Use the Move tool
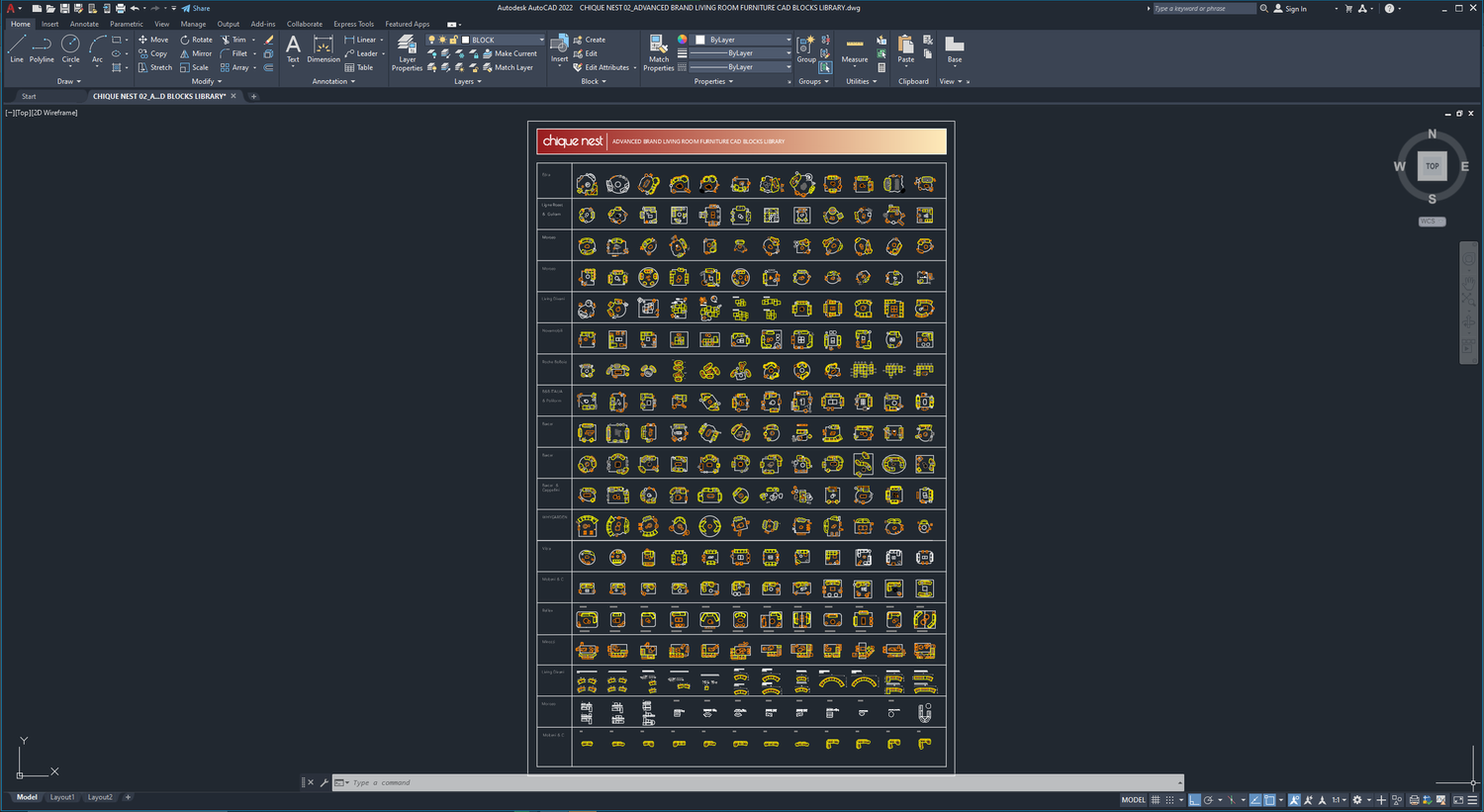The height and width of the screenshot is (812, 1484). tap(158, 40)
